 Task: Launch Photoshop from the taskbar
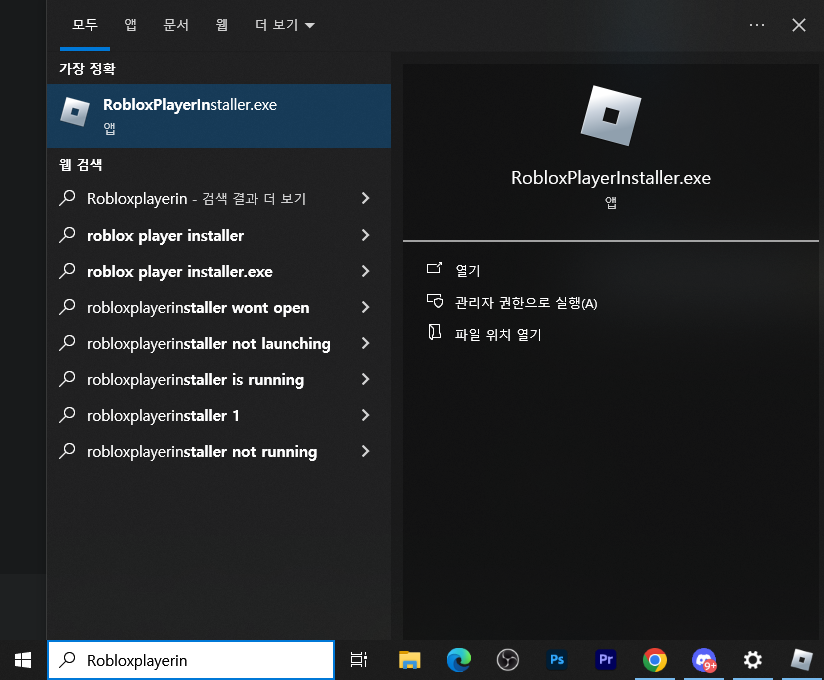tap(557, 660)
